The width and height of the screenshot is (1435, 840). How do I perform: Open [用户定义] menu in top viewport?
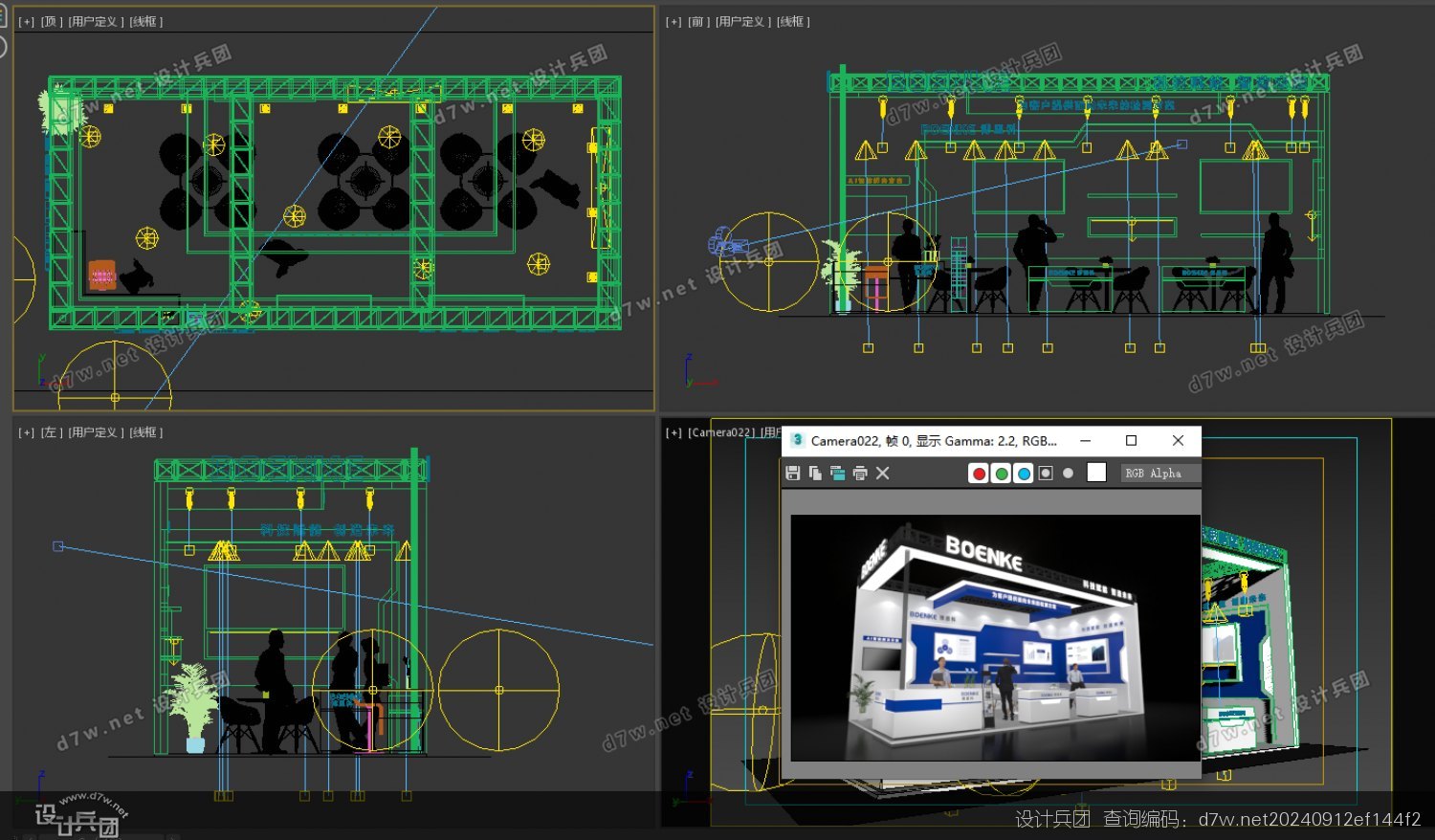pyautogui.click(x=96, y=21)
